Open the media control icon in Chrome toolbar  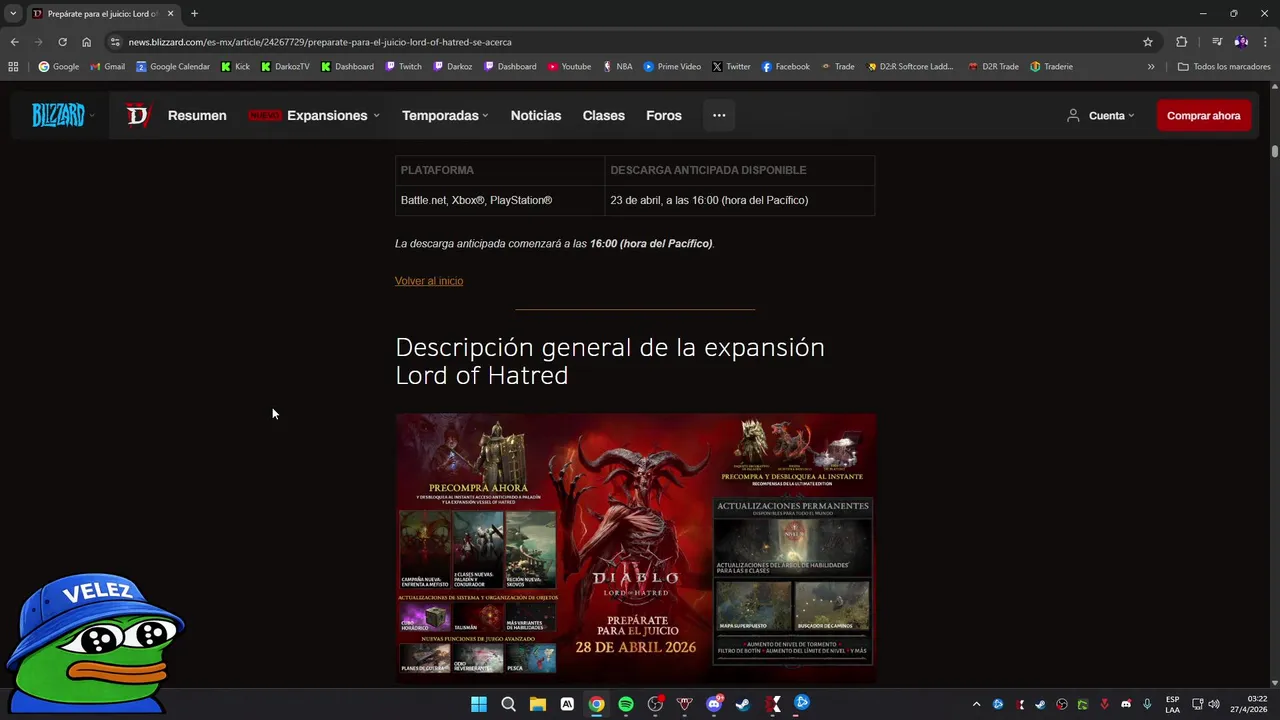coord(1217,42)
